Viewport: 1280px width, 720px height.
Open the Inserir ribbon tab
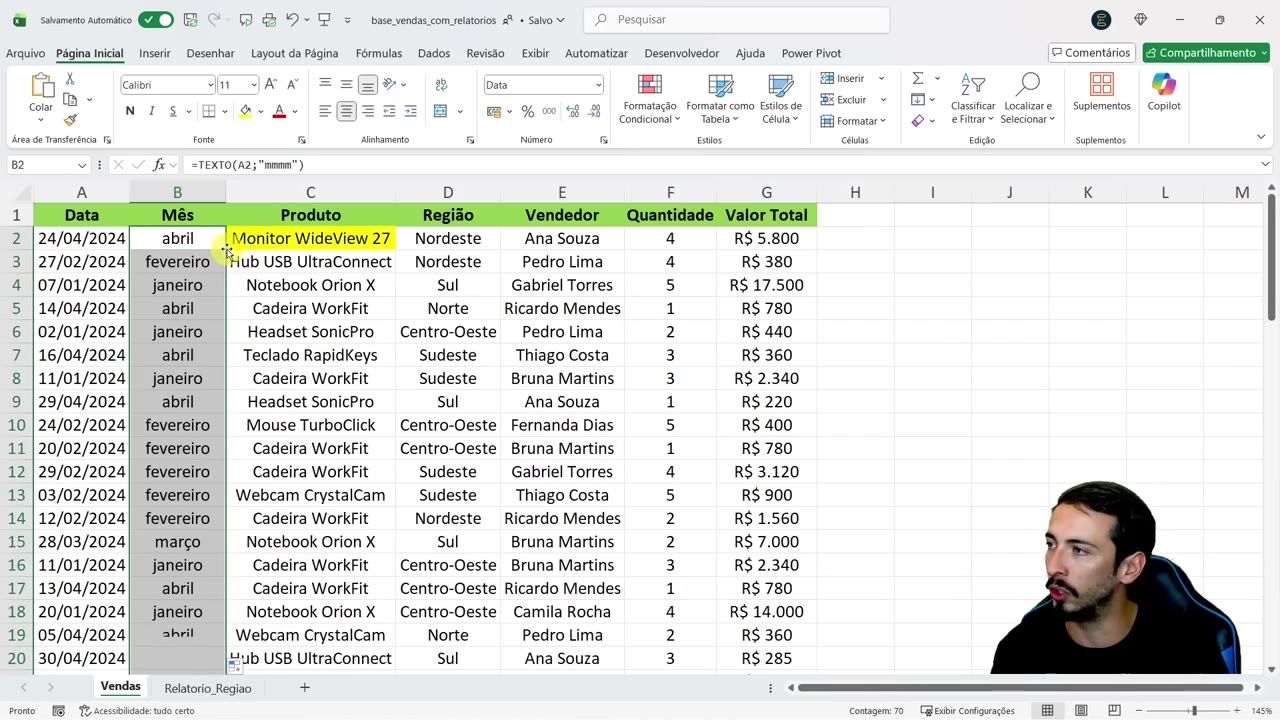coord(155,53)
